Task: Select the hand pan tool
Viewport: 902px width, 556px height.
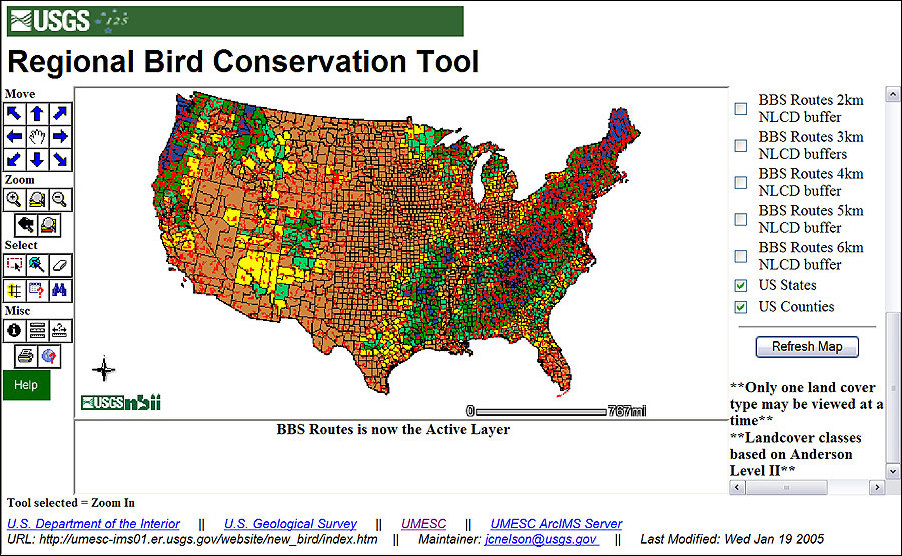Action: [x=37, y=137]
